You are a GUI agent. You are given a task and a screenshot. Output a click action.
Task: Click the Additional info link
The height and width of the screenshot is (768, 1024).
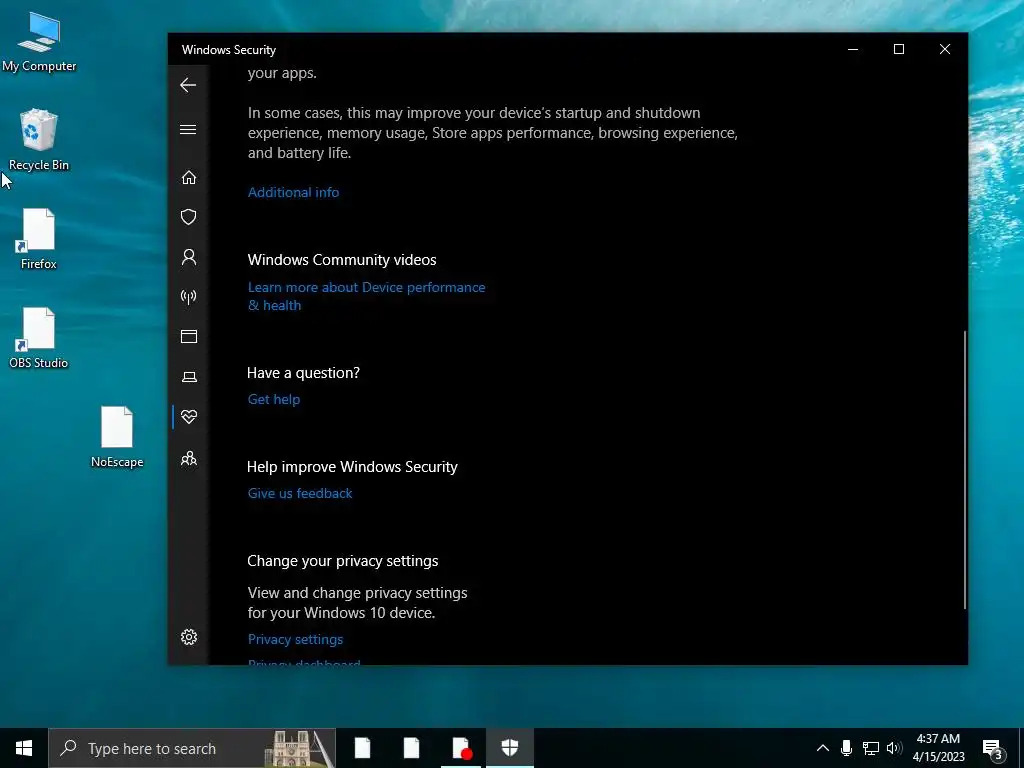[x=293, y=192]
